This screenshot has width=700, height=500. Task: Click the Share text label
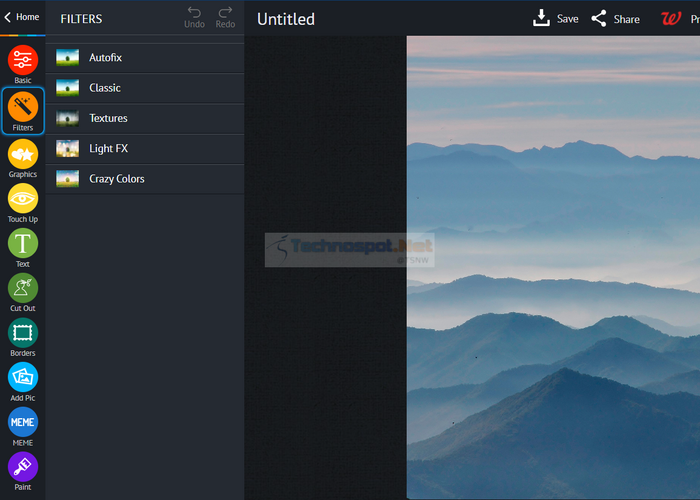click(626, 19)
